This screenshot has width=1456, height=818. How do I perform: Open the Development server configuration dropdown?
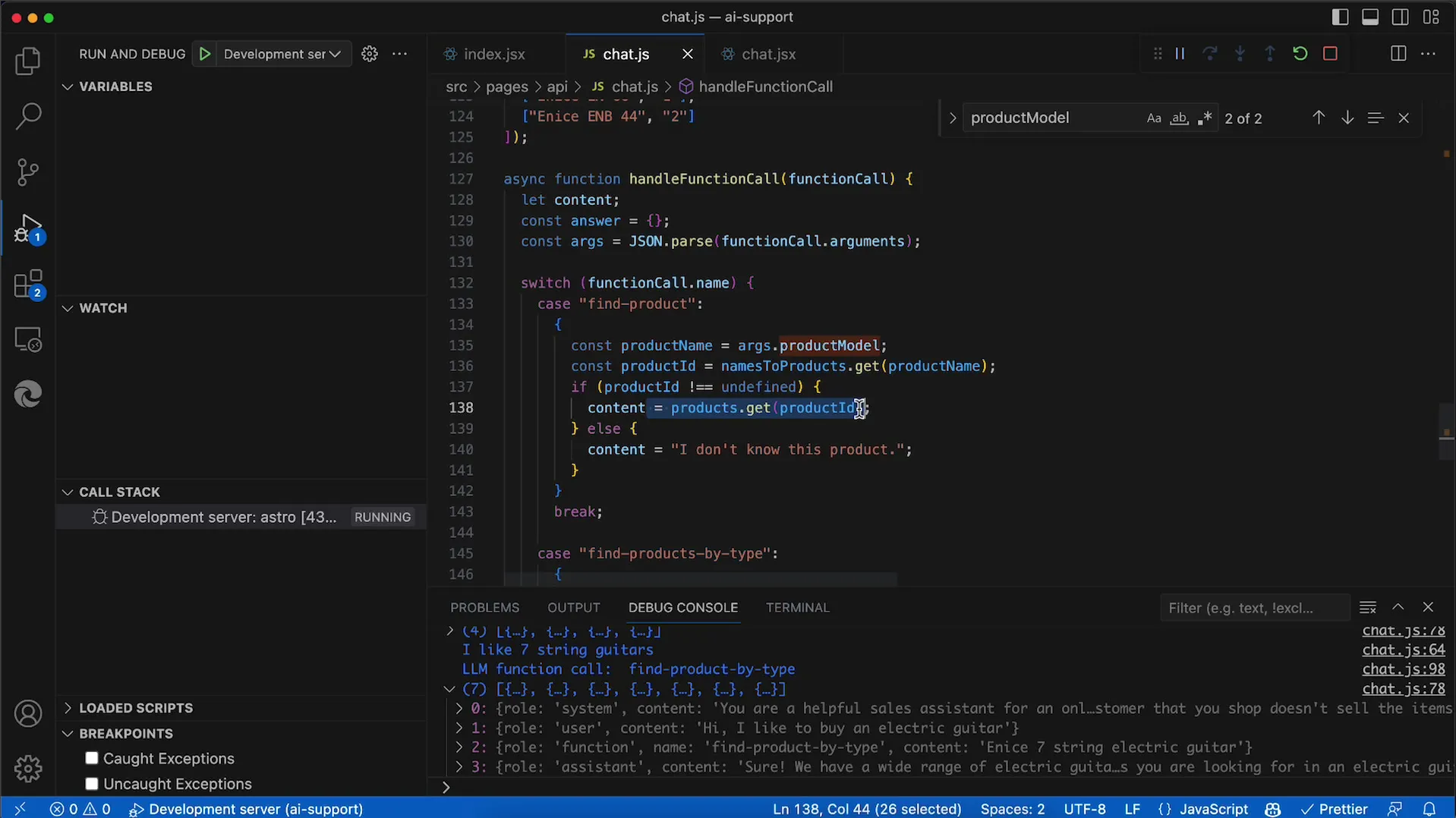(x=282, y=54)
